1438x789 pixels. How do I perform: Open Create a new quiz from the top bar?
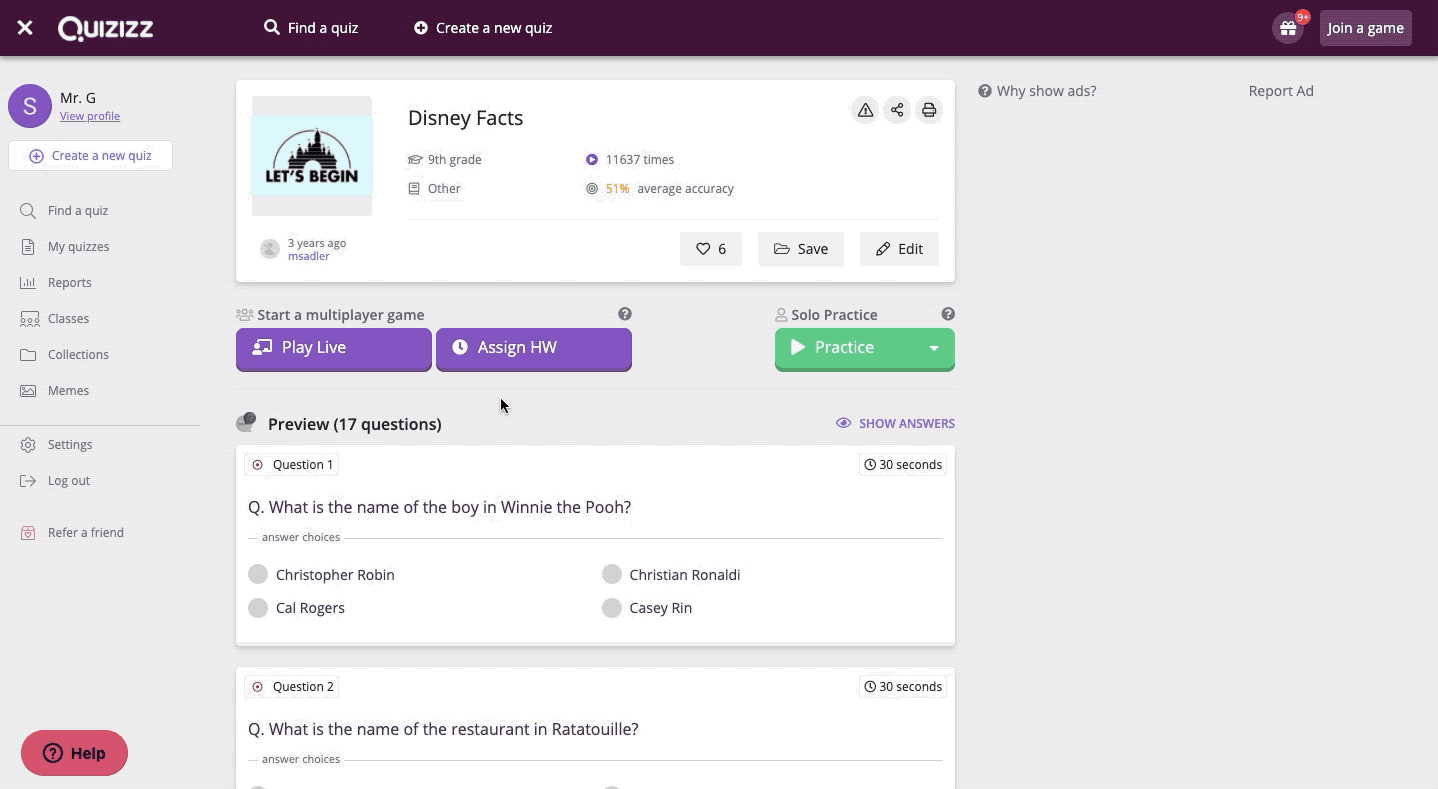483,27
